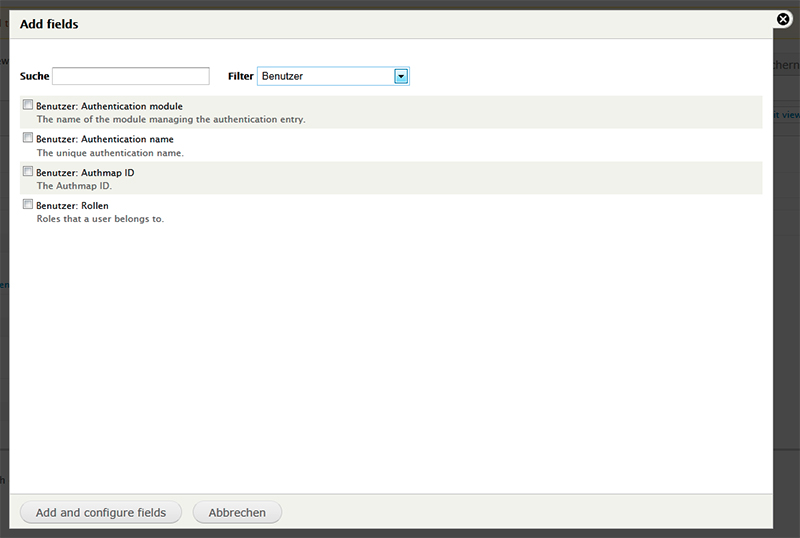The height and width of the screenshot is (538, 800).
Task: Close the Add fields dialog
Action: click(783, 18)
